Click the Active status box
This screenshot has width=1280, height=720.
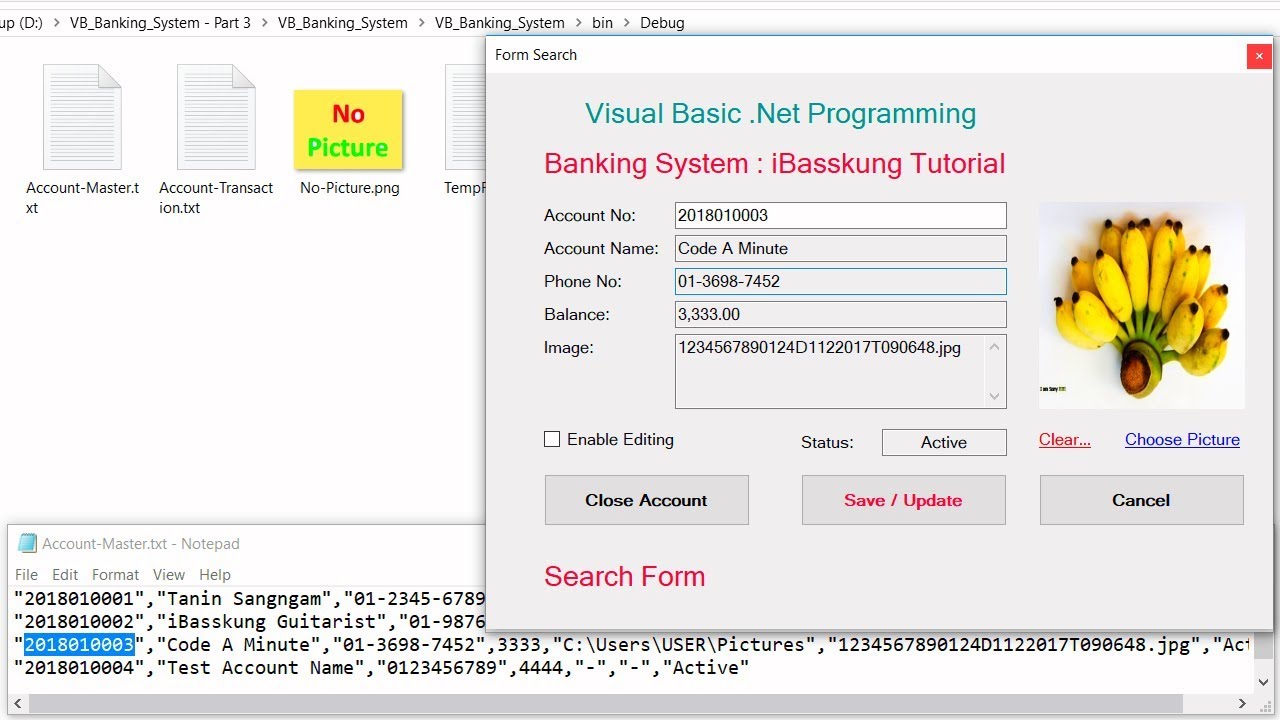944,442
